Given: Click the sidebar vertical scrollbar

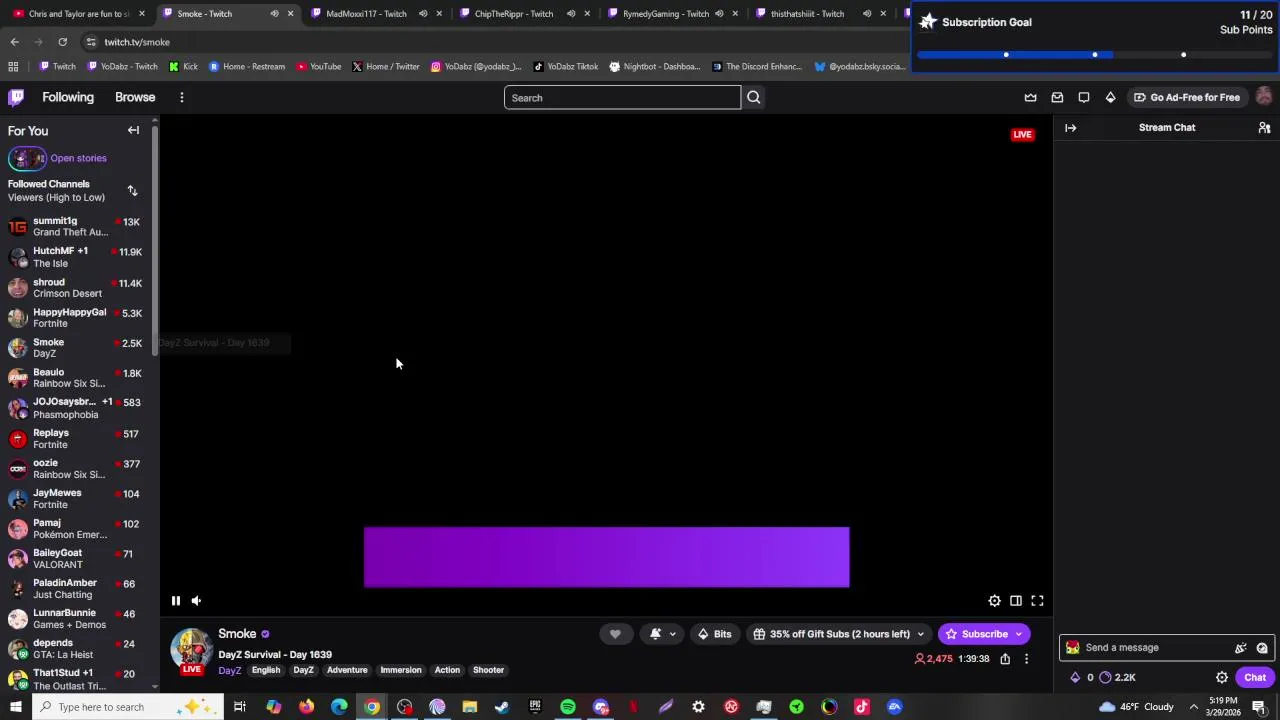Looking at the screenshot, I should pyautogui.click(x=155, y=240).
